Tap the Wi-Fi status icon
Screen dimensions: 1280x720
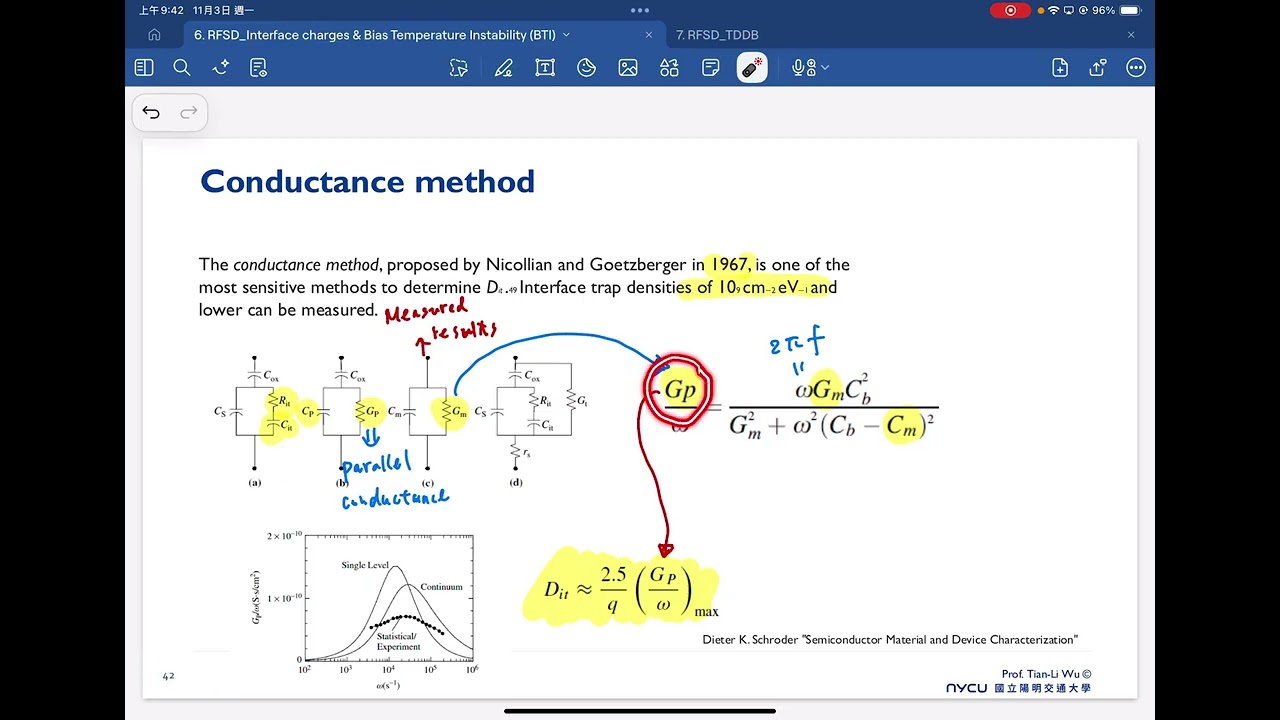pyautogui.click(x=1054, y=10)
